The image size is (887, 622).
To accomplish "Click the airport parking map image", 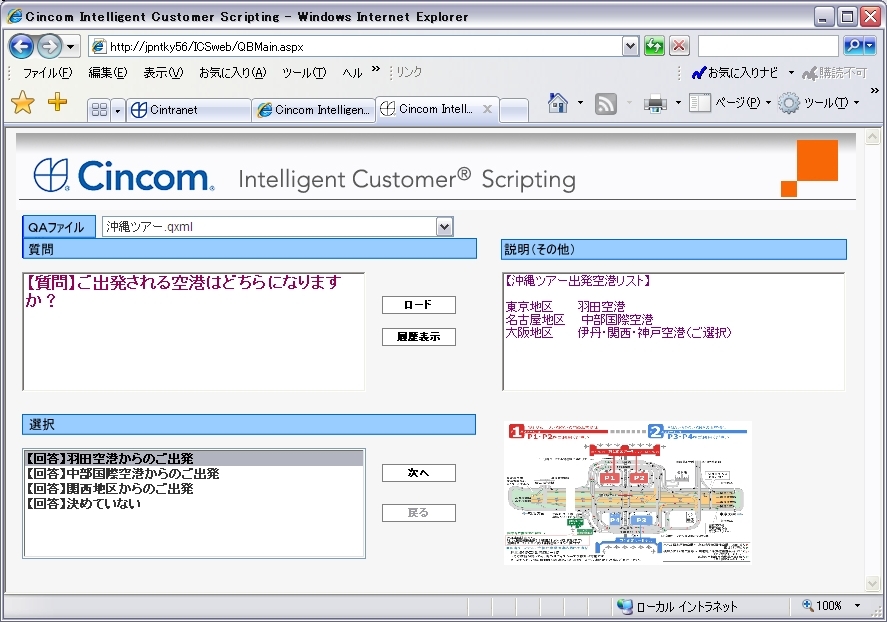I will tap(627, 493).
